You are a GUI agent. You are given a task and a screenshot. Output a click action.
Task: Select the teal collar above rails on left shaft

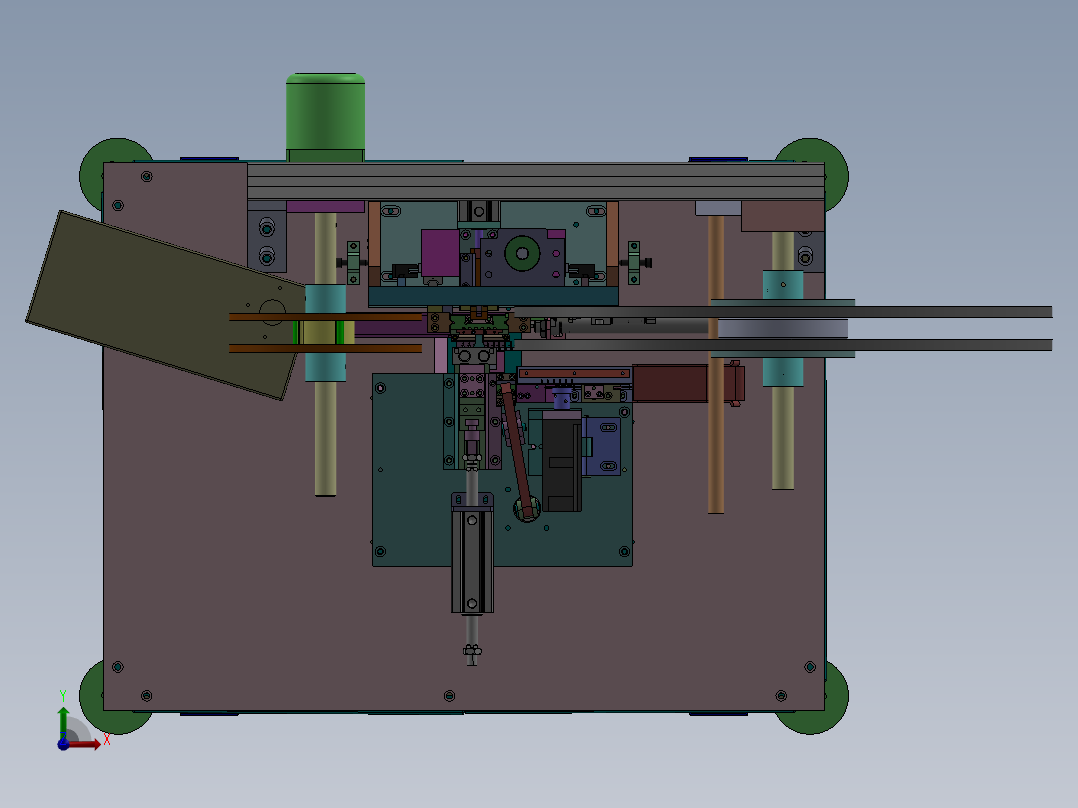325,299
